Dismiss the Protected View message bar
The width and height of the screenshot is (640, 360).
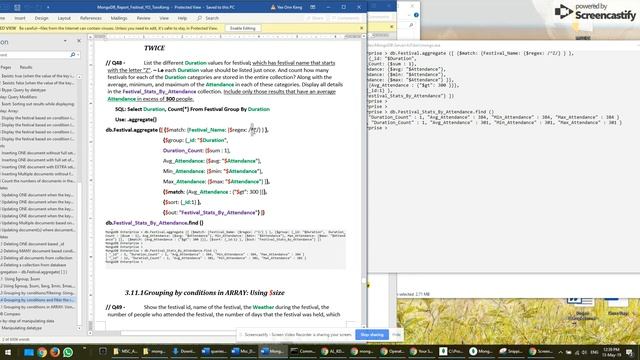(361, 28)
